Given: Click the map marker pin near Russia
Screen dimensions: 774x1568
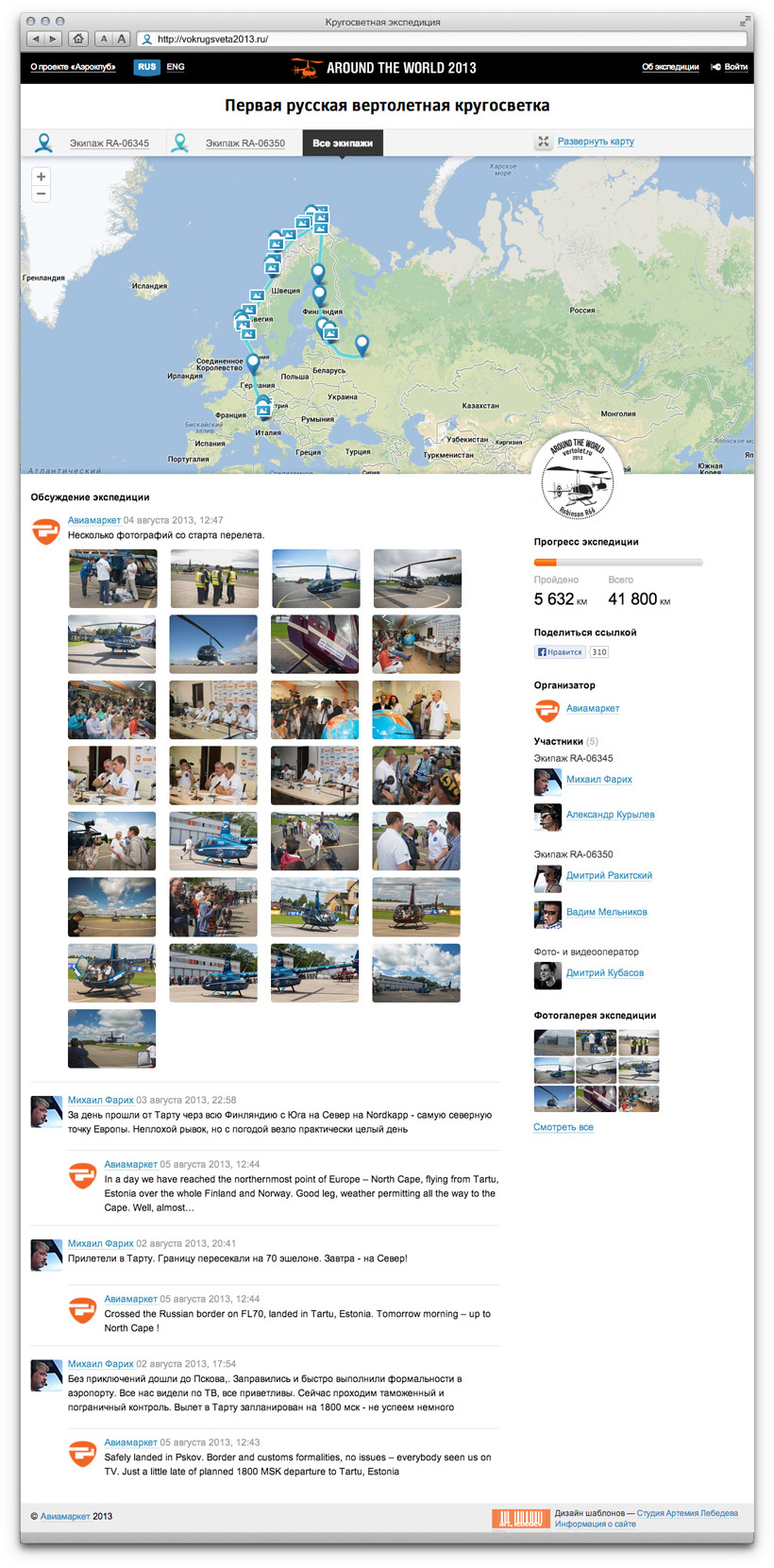Looking at the screenshot, I should click(362, 346).
